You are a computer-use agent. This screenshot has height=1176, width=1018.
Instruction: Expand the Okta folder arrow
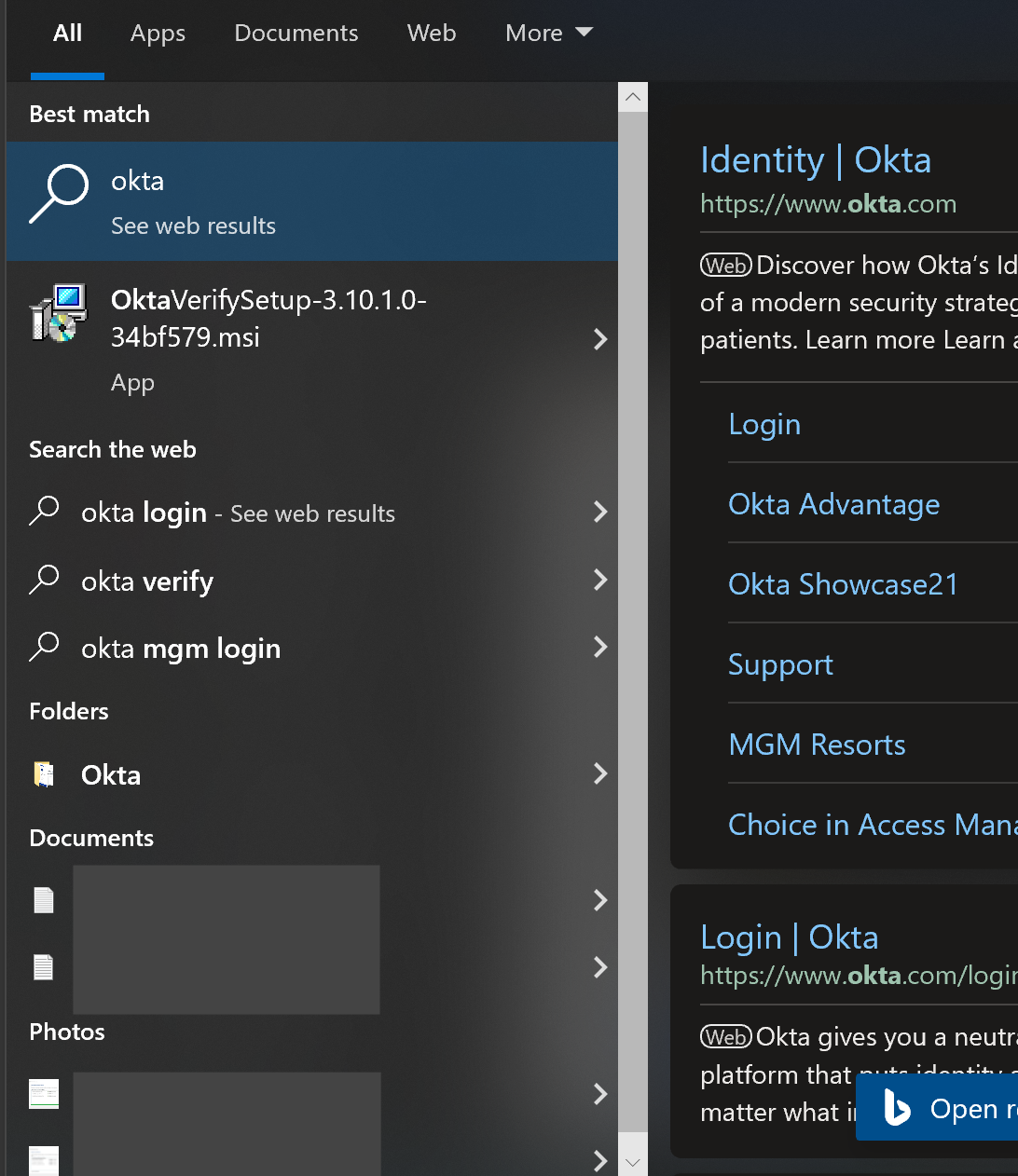pyautogui.click(x=600, y=773)
